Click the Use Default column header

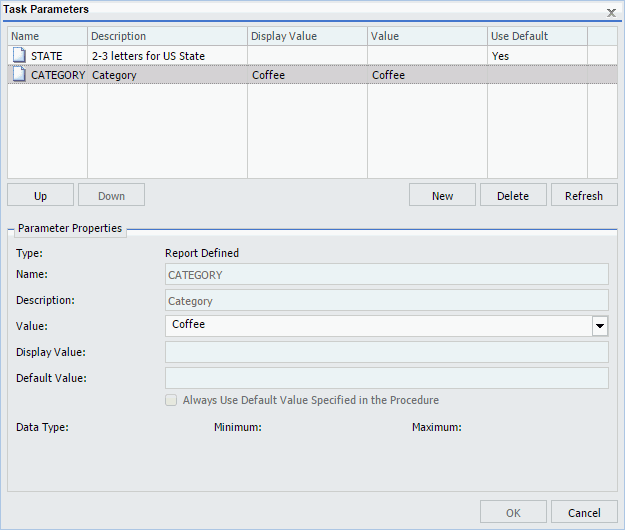(537, 36)
